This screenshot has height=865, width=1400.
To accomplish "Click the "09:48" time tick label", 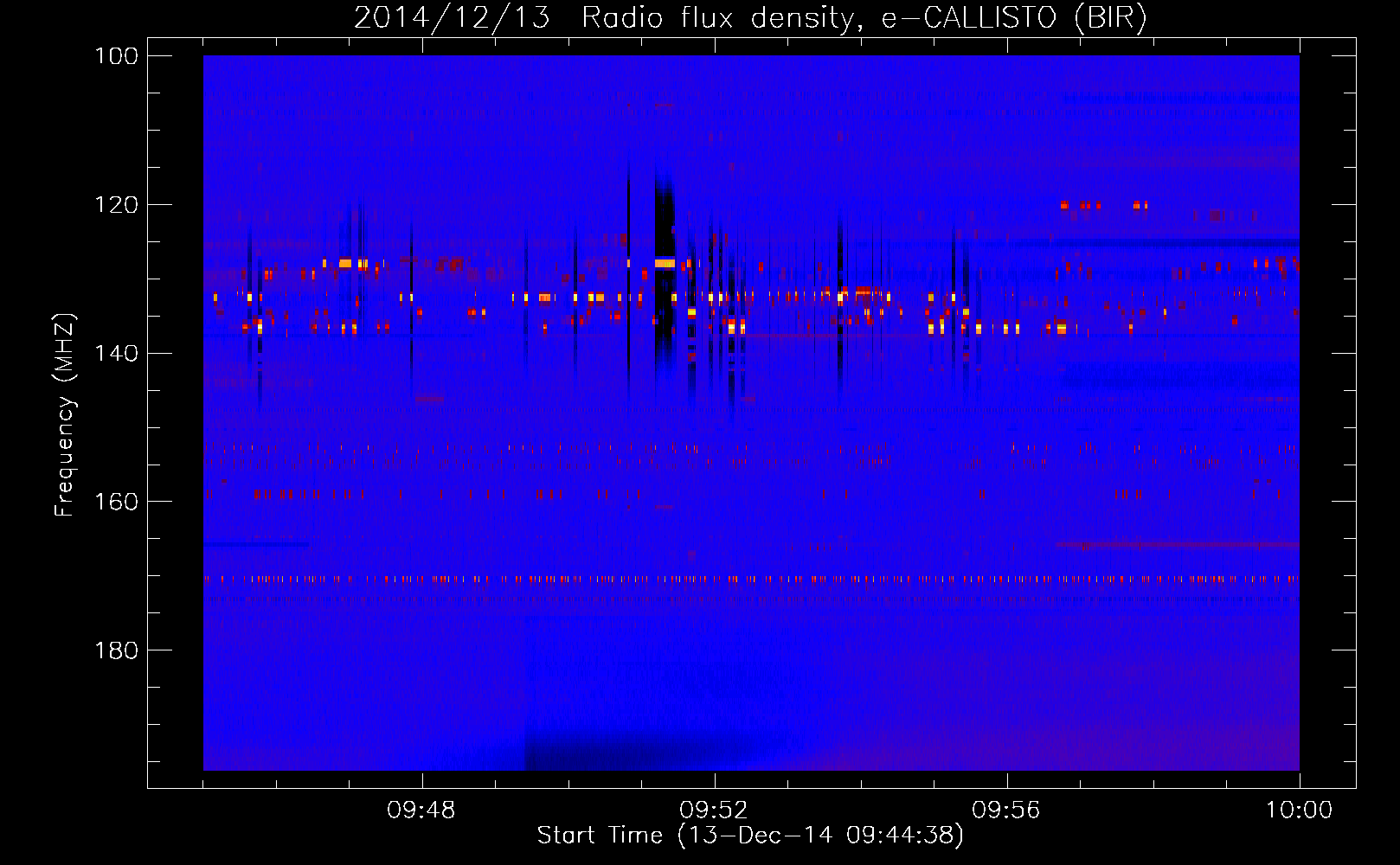I will tap(421, 811).
